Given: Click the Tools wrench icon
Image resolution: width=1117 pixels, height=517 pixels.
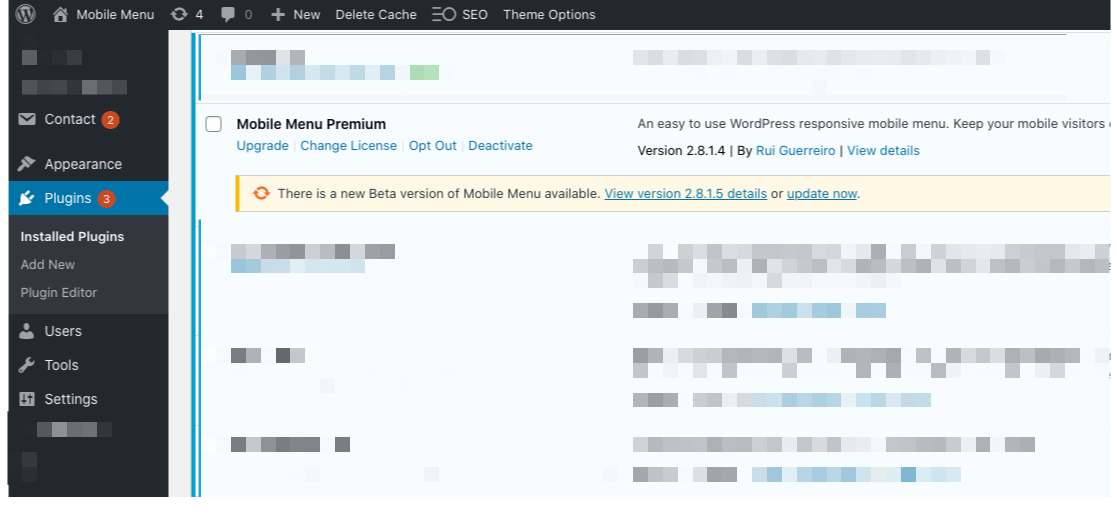Looking at the screenshot, I should point(27,365).
